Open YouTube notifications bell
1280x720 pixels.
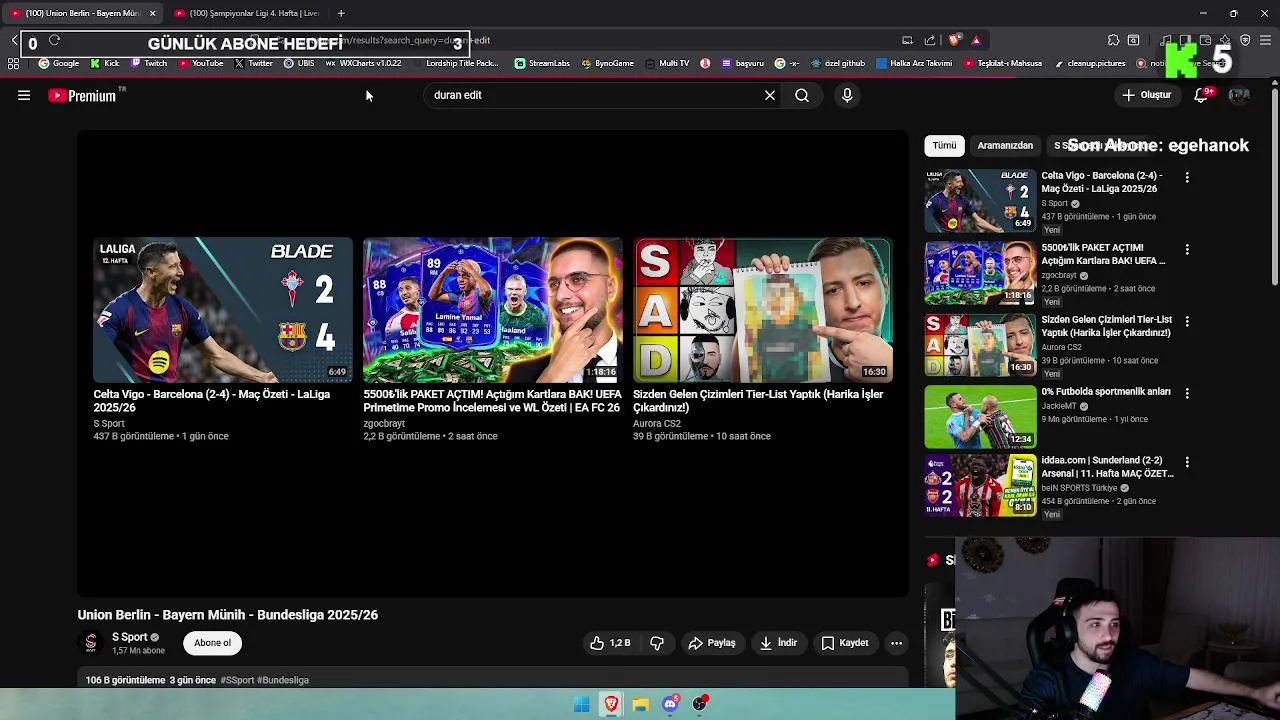point(1201,95)
